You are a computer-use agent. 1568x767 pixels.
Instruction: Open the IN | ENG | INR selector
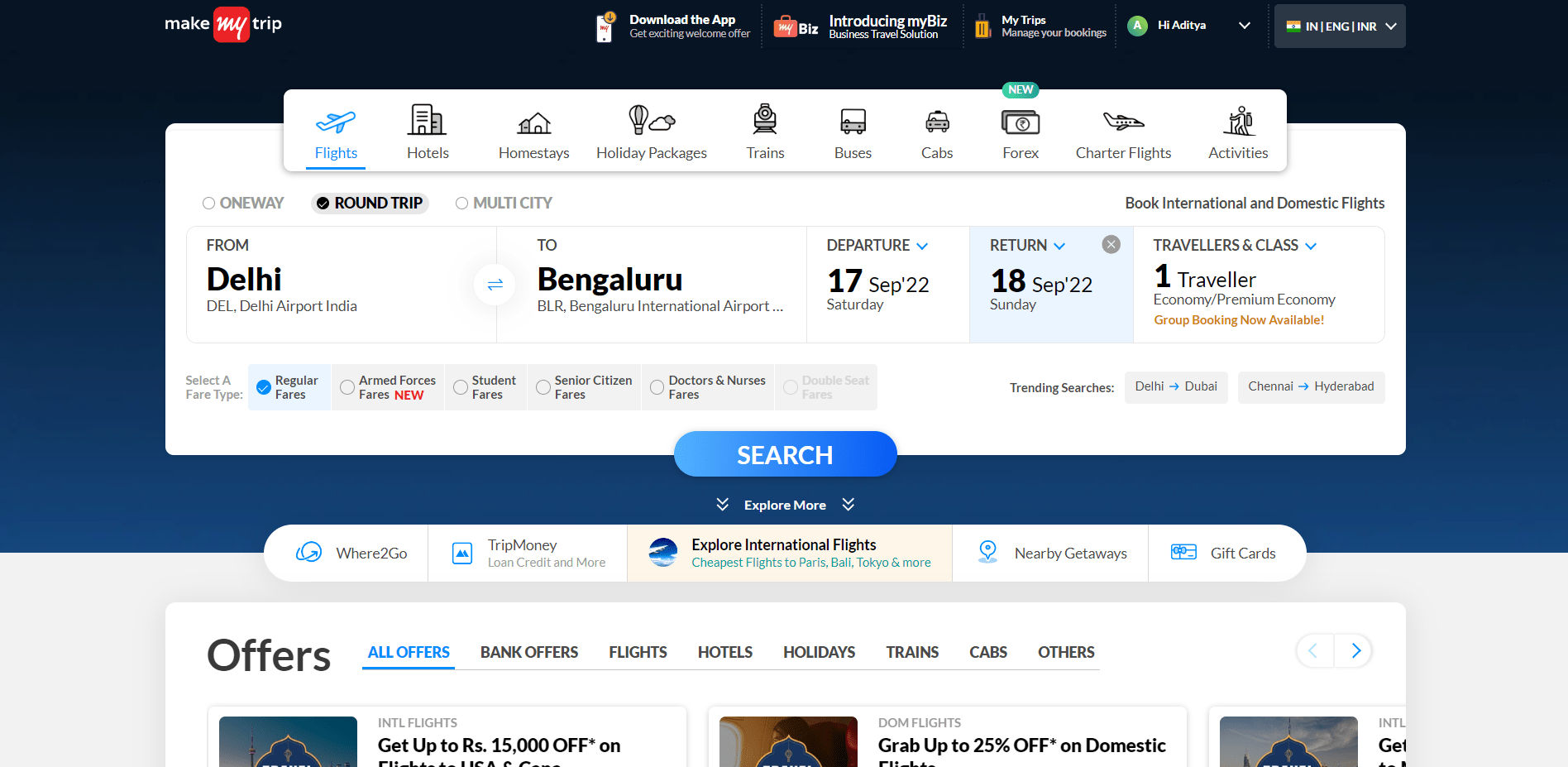[x=1340, y=26]
